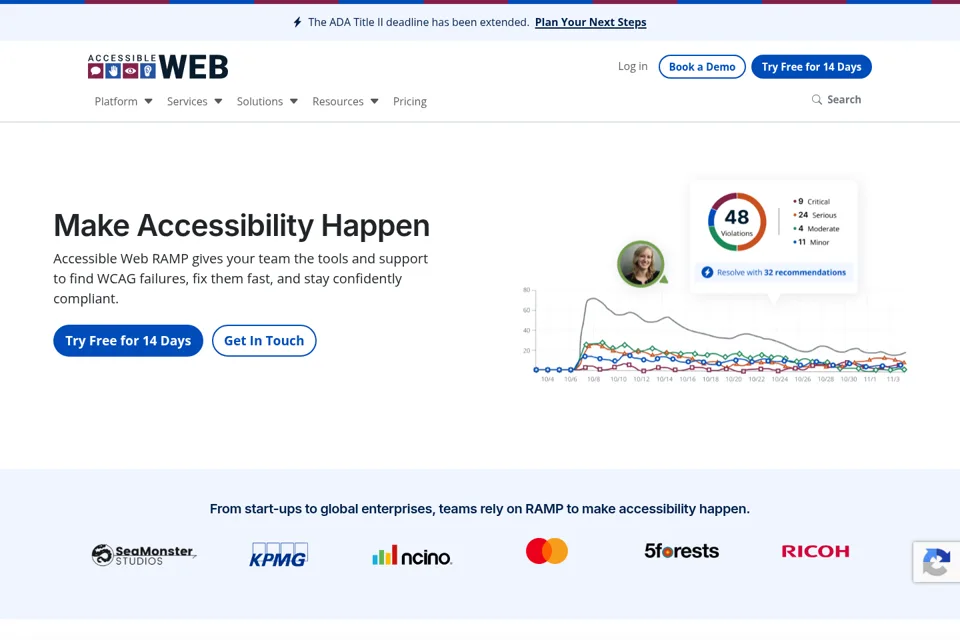Expand the Solutions dropdown menu
This screenshot has width=960, height=640.
267,101
